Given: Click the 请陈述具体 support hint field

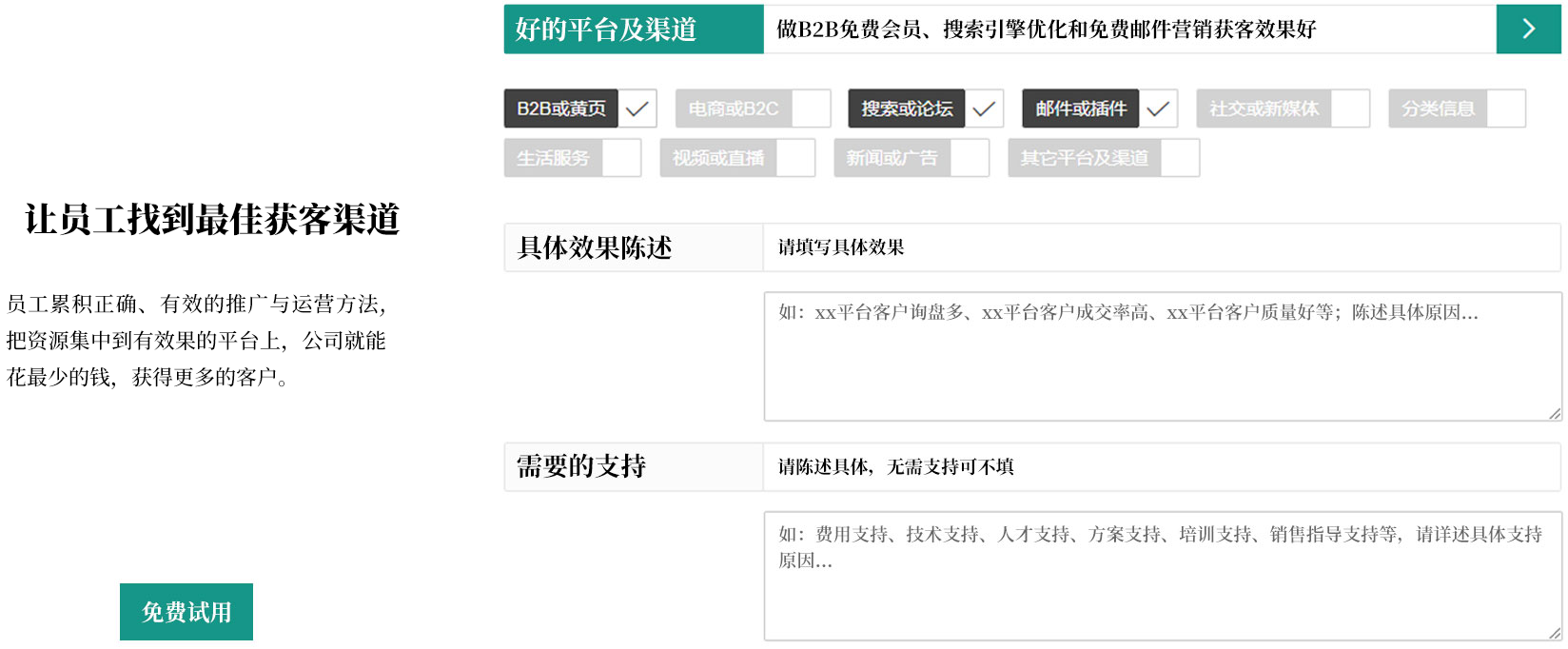Looking at the screenshot, I should click(1161, 467).
